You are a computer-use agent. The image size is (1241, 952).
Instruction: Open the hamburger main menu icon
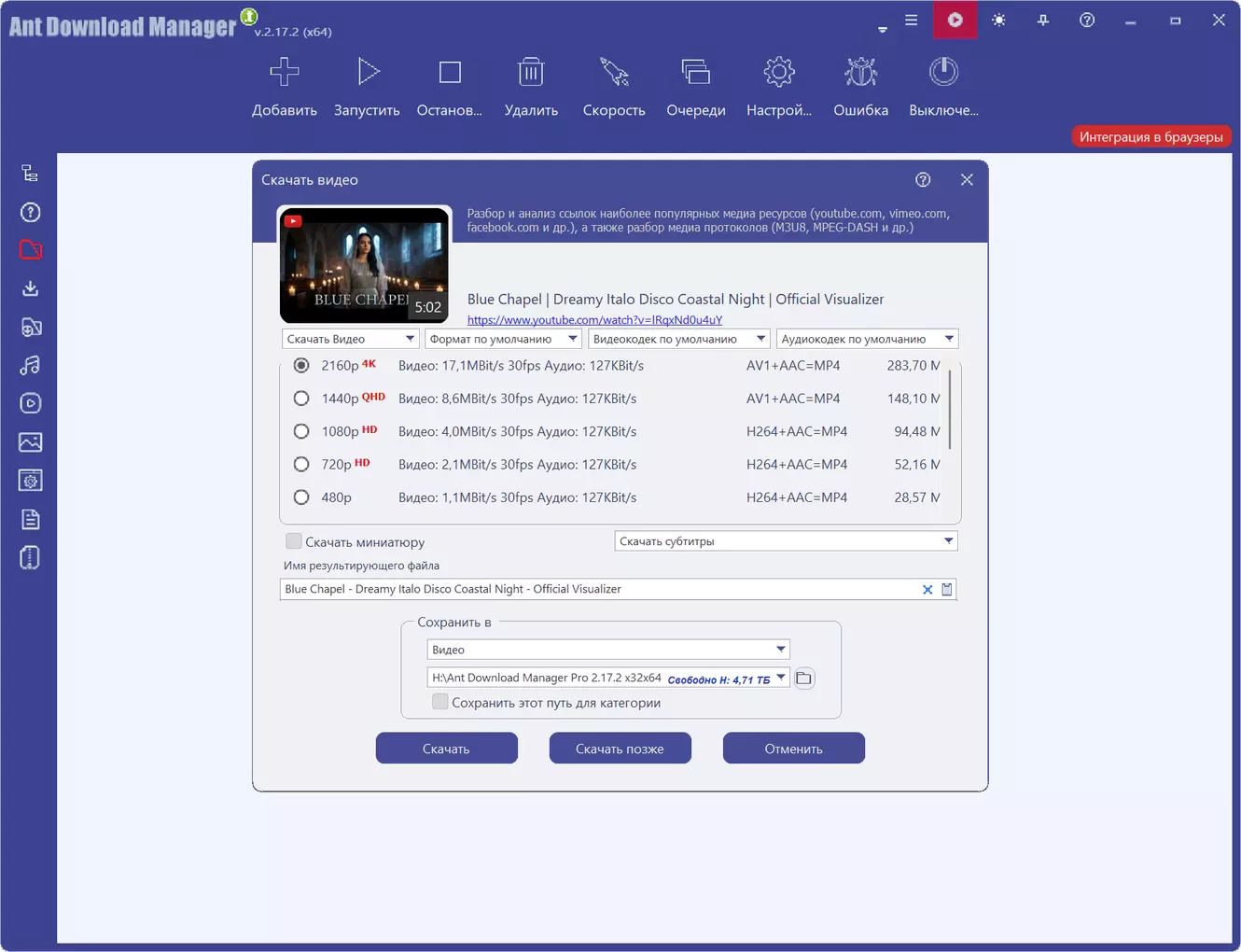coord(912,20)
